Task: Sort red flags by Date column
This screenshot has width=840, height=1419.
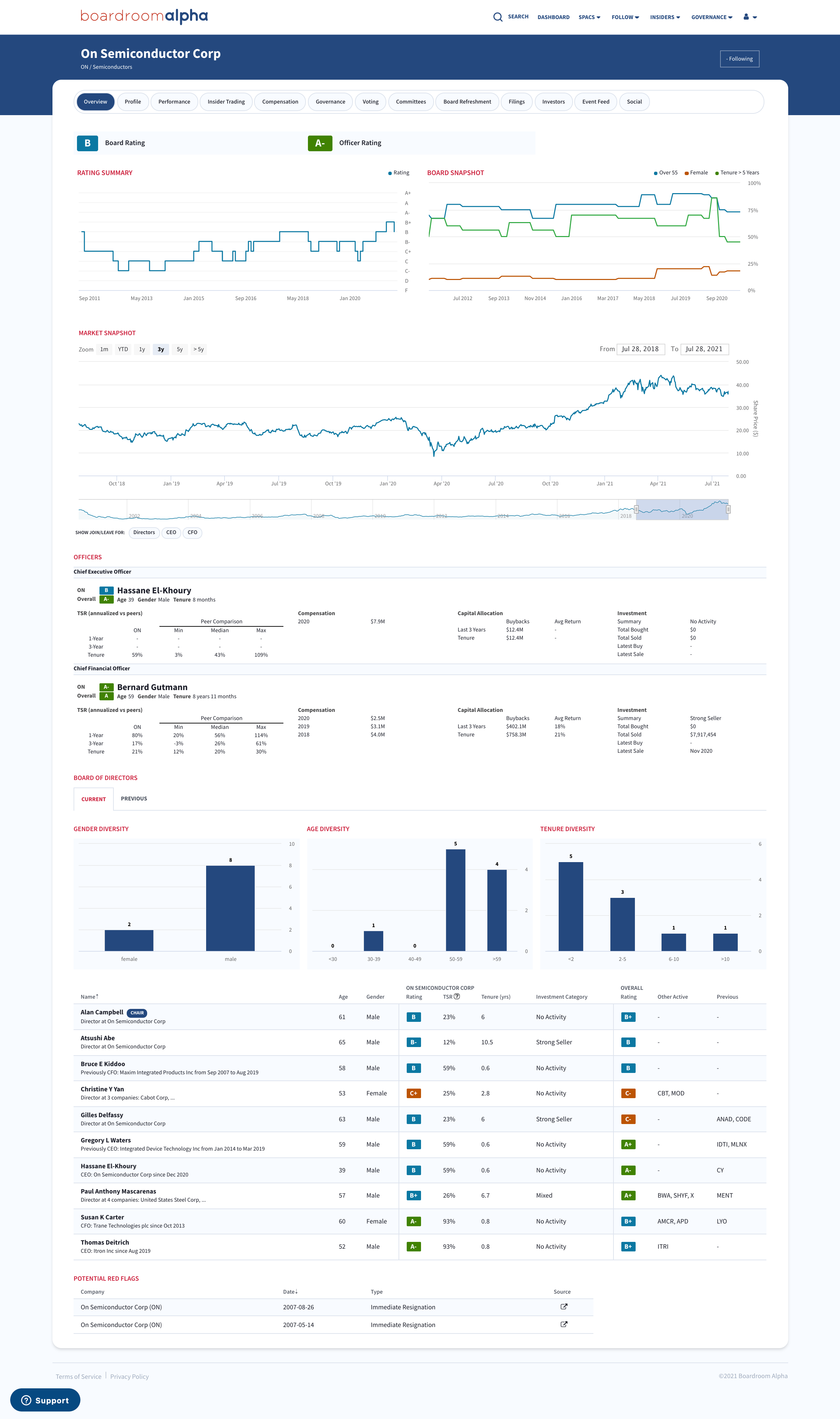Action: (x=290, y=1292)
